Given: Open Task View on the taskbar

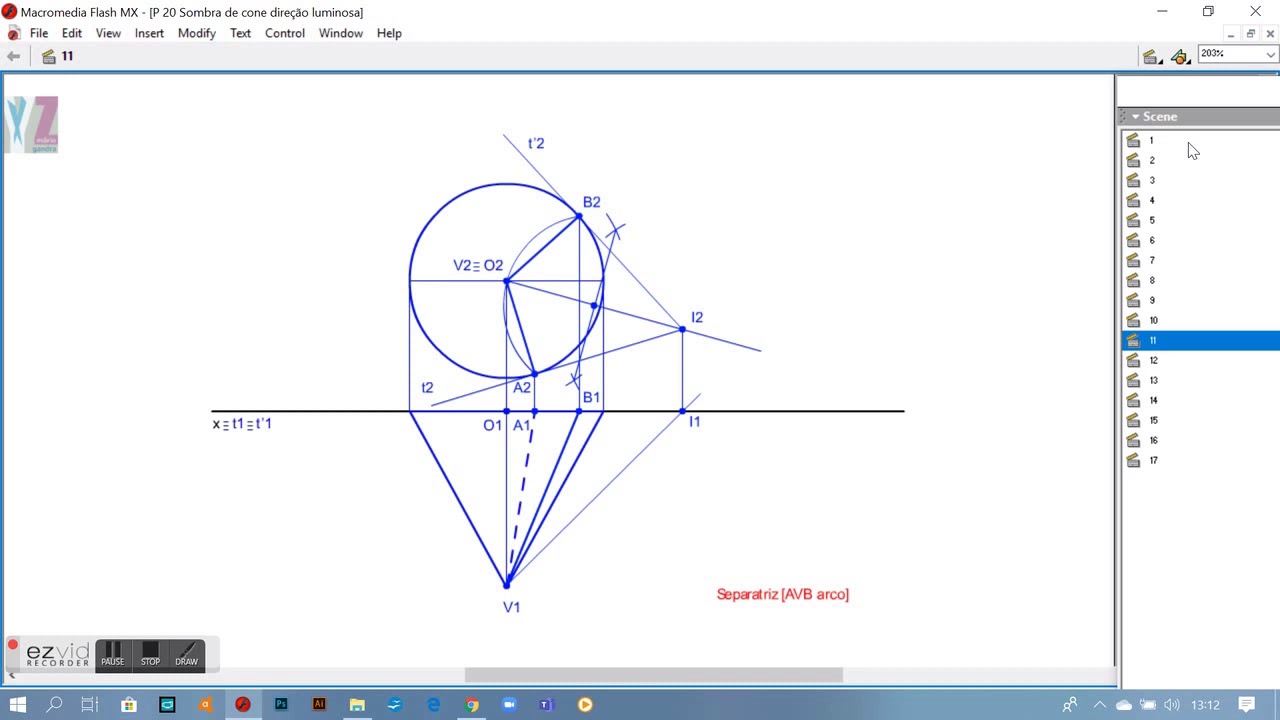Looking at the screenshot, I should click(90, 705).
